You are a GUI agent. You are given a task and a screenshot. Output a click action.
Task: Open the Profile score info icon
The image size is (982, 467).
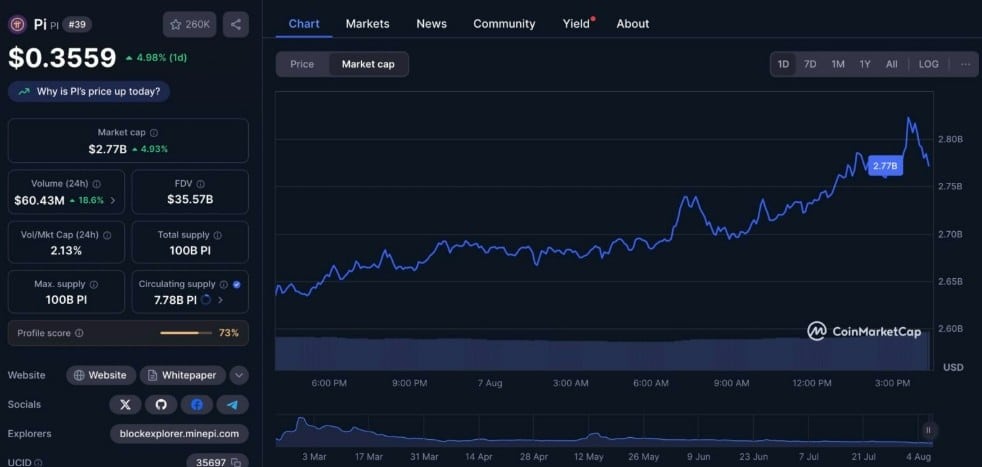[79, 333]
